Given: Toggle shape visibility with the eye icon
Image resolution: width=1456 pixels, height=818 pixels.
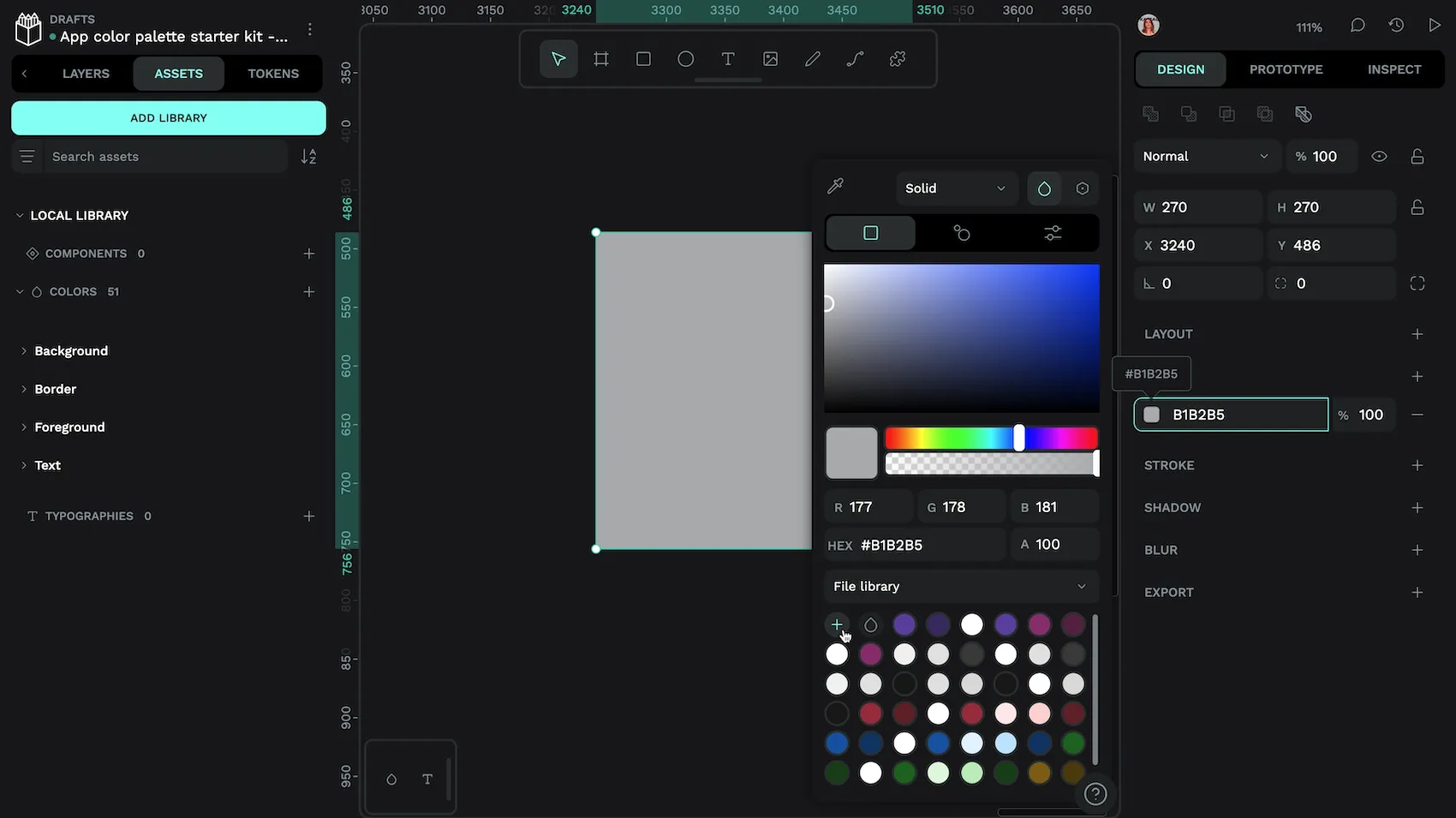Looking at the screenshot, I should 1379,156.
